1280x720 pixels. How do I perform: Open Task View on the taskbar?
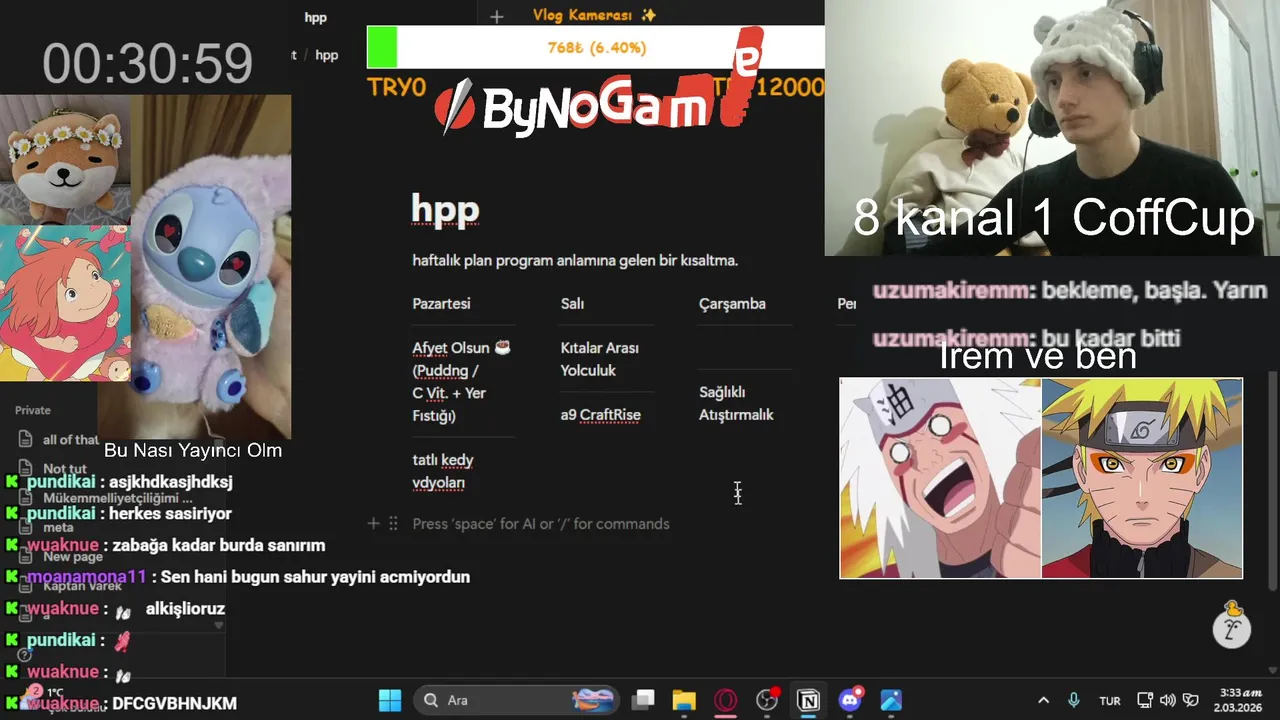tap(644, 700)
